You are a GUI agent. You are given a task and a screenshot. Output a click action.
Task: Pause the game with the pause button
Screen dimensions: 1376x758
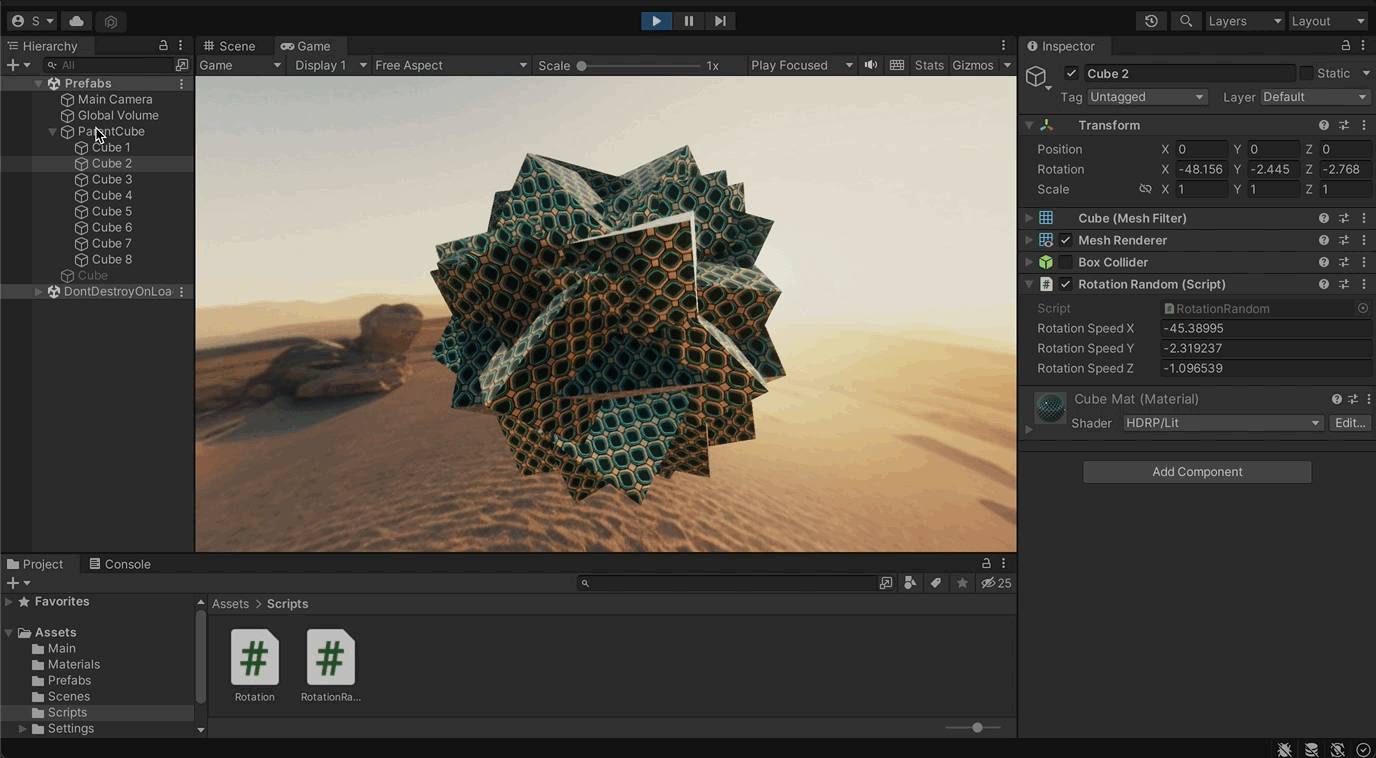tap(688, 21)
